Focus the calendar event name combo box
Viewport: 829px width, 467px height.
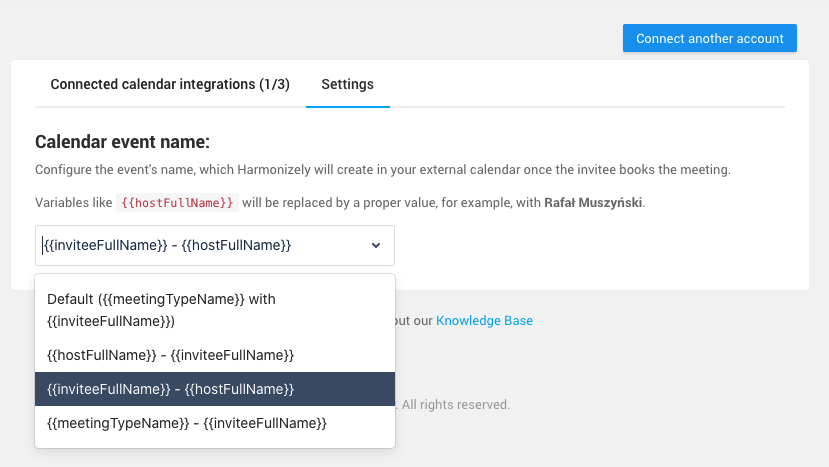point(215,245)
